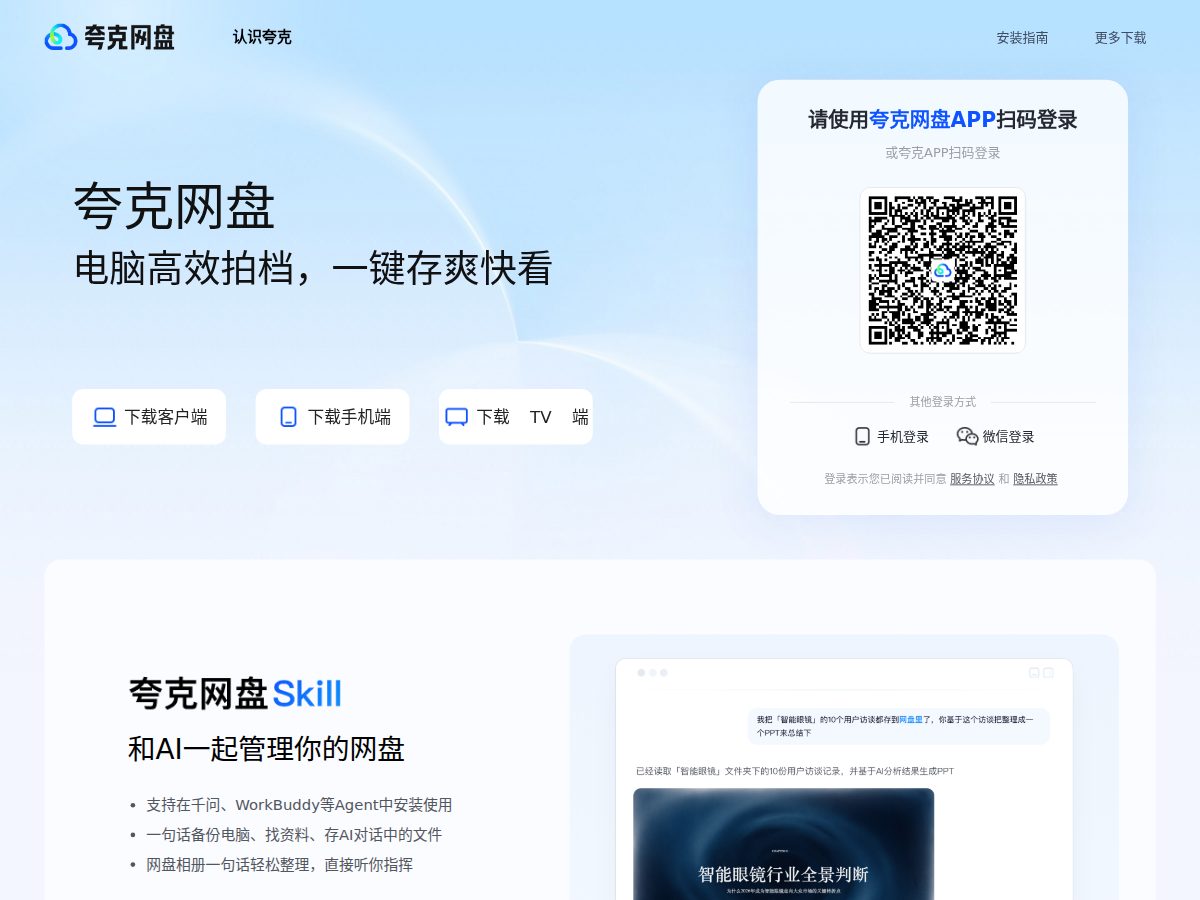Click the Quark cloud logo icon
The height and width of the screenshot is (900, 1200).
tap(61, 38)
